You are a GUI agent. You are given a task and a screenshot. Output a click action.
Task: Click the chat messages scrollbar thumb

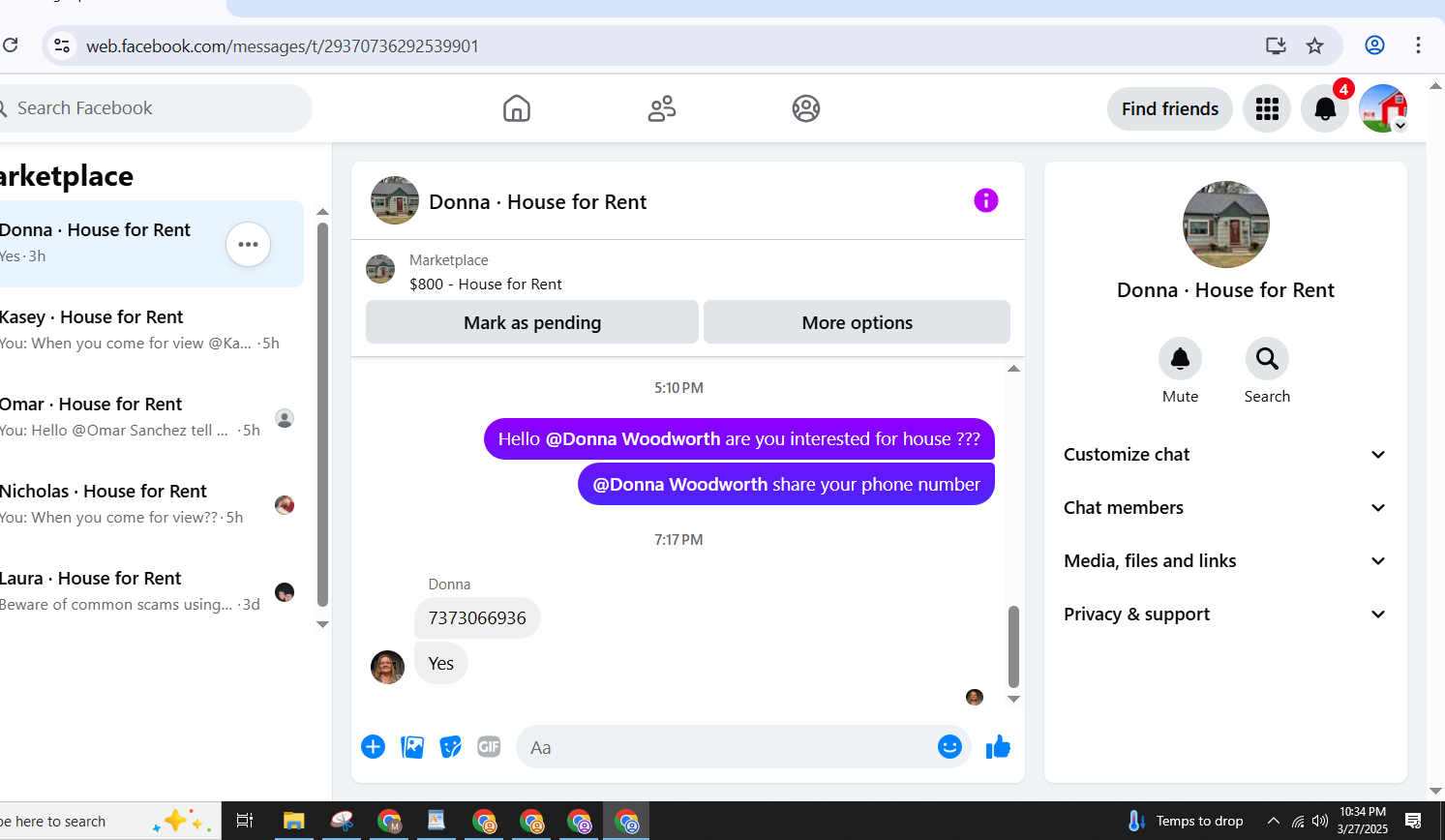click(1013, 646)
